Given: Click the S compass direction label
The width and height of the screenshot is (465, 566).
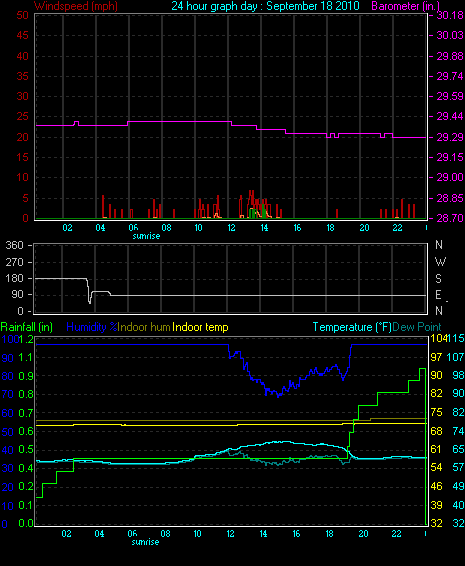Looking at the screenshot, I should coord(438,279).
